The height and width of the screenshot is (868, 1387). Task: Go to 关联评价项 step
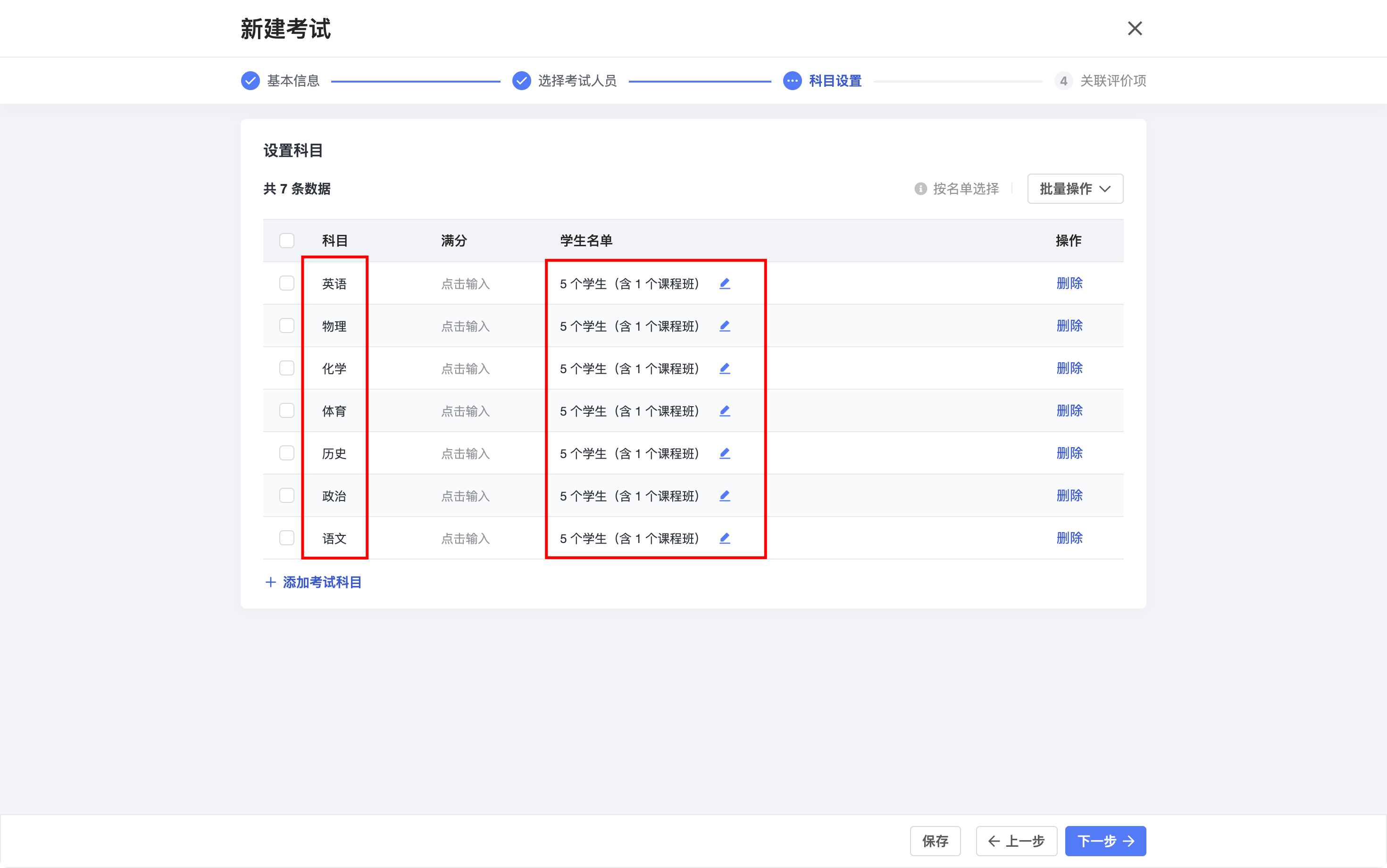click(1113, 81)
